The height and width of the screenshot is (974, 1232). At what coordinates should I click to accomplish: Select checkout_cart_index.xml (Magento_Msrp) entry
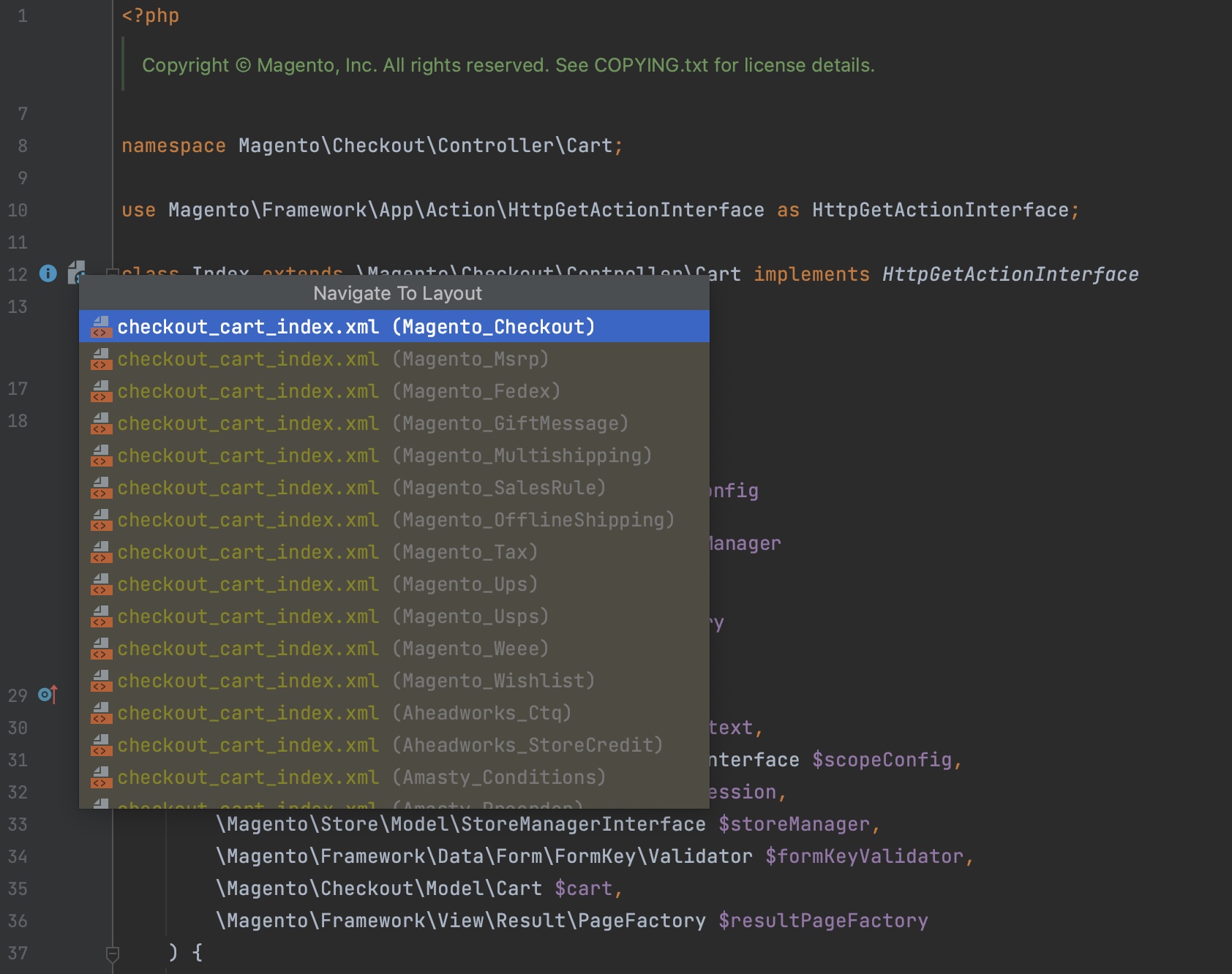(394, 358)
